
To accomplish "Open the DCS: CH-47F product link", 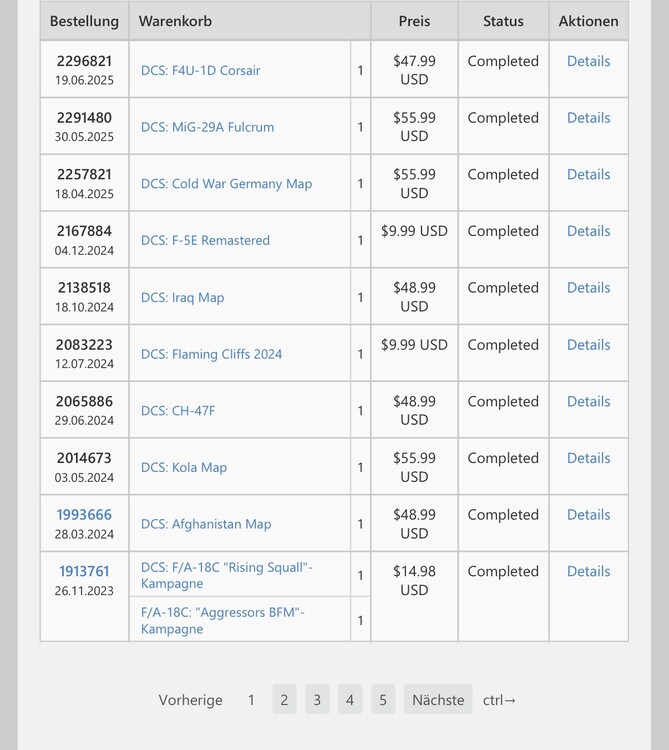I will pyautogui.click(x=177, y=410).
